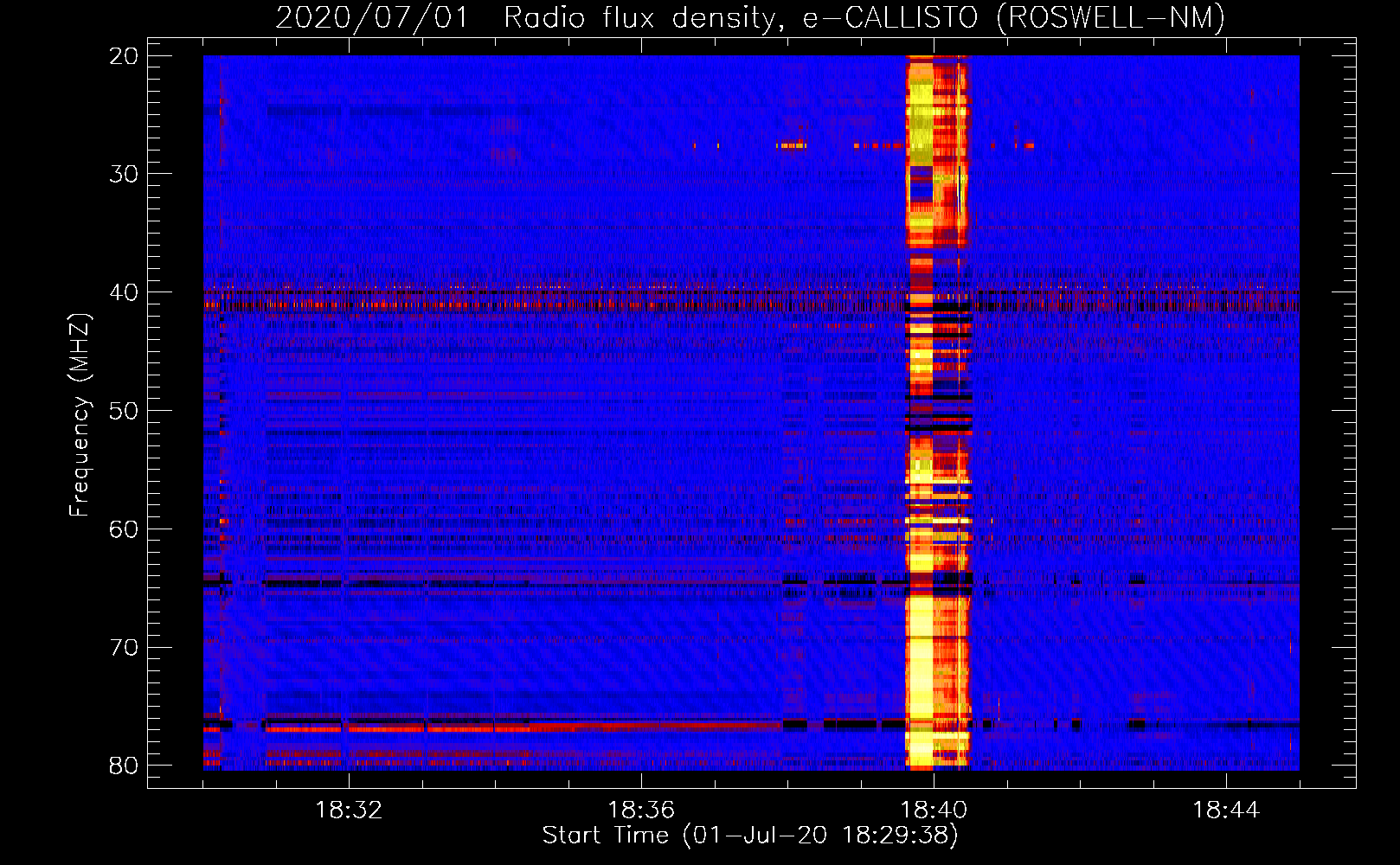1400x865 pixels.
Task: Click the "18:40" time tick label
Action: tap(934, 811)
